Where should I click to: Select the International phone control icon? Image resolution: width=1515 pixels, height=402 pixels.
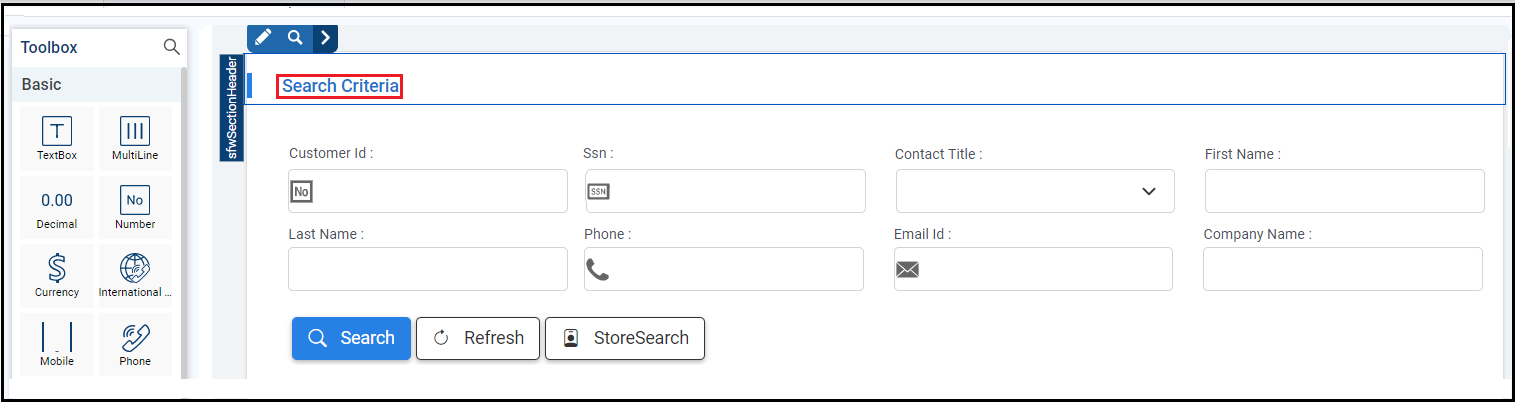point(135,275)
